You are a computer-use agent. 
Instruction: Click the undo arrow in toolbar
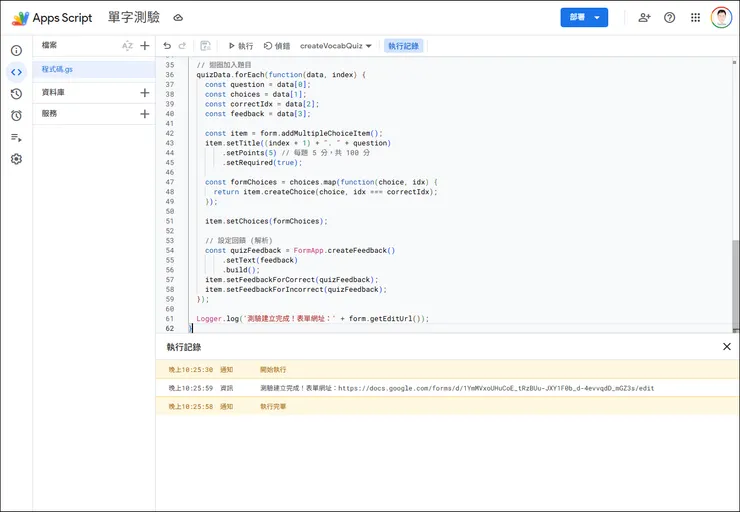tap(167, 46)
